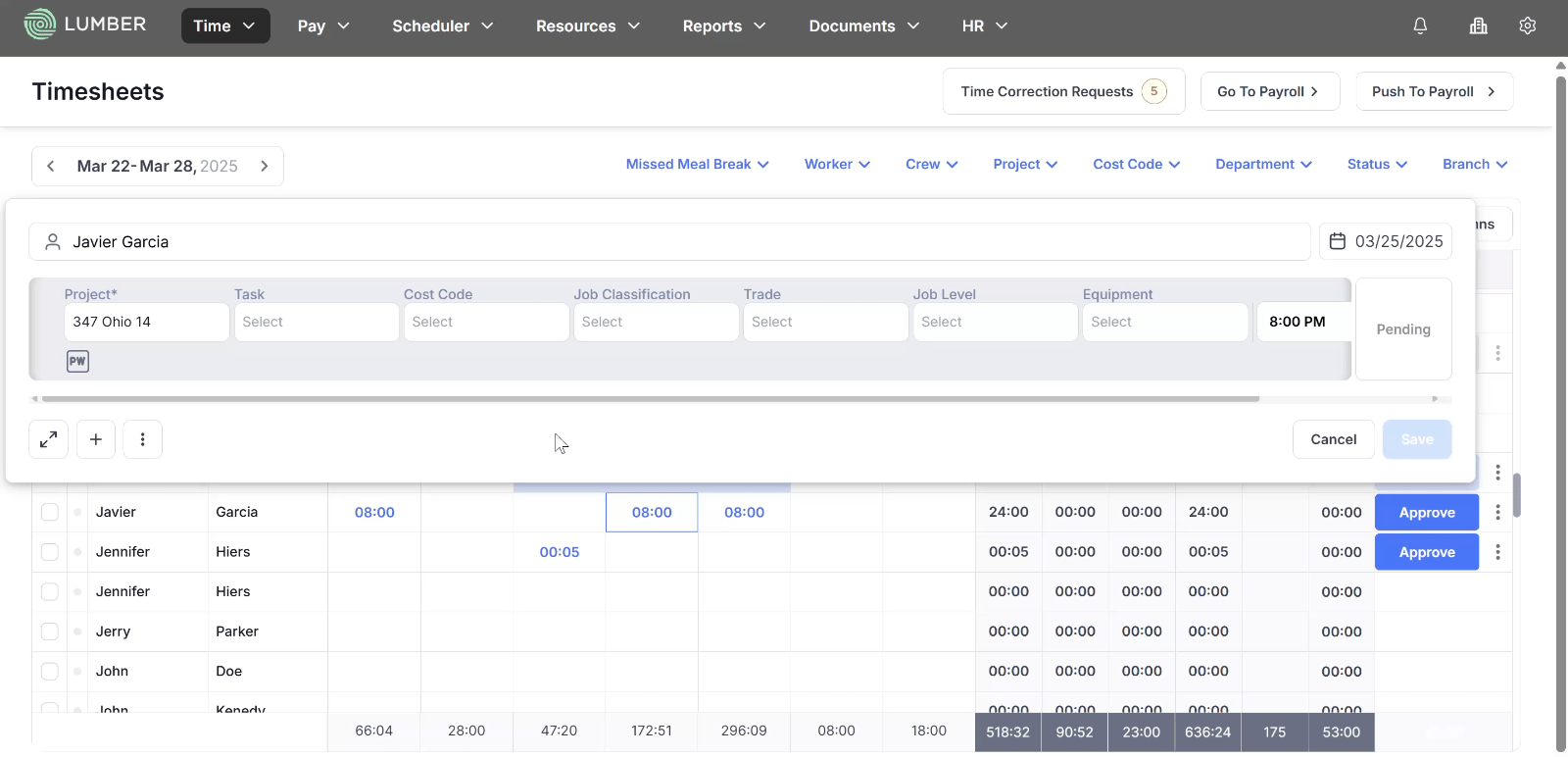This screenshot has width=1568, height=757.
Task: Expand the Crew filter
Action: click(x=931, y=164)
